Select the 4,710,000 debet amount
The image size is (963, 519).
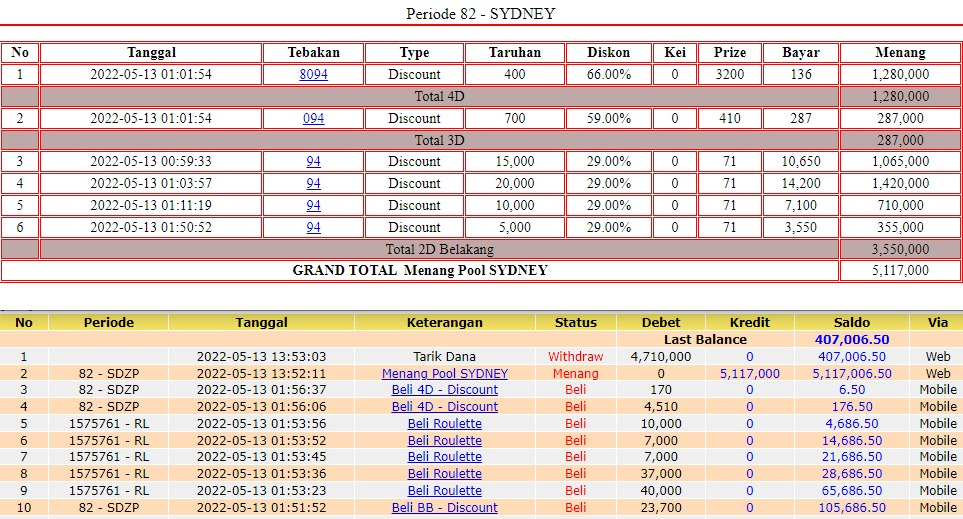point(661,357)
